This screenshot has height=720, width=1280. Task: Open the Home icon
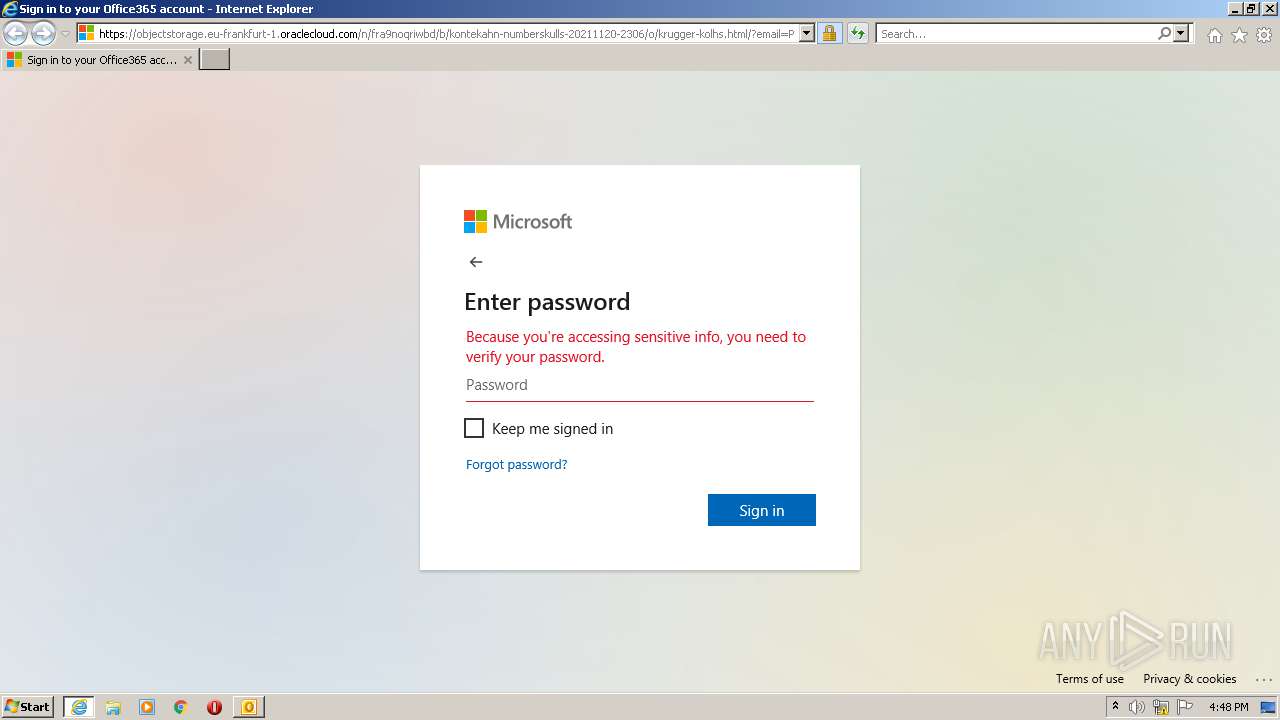click(x=1214, y=35)
